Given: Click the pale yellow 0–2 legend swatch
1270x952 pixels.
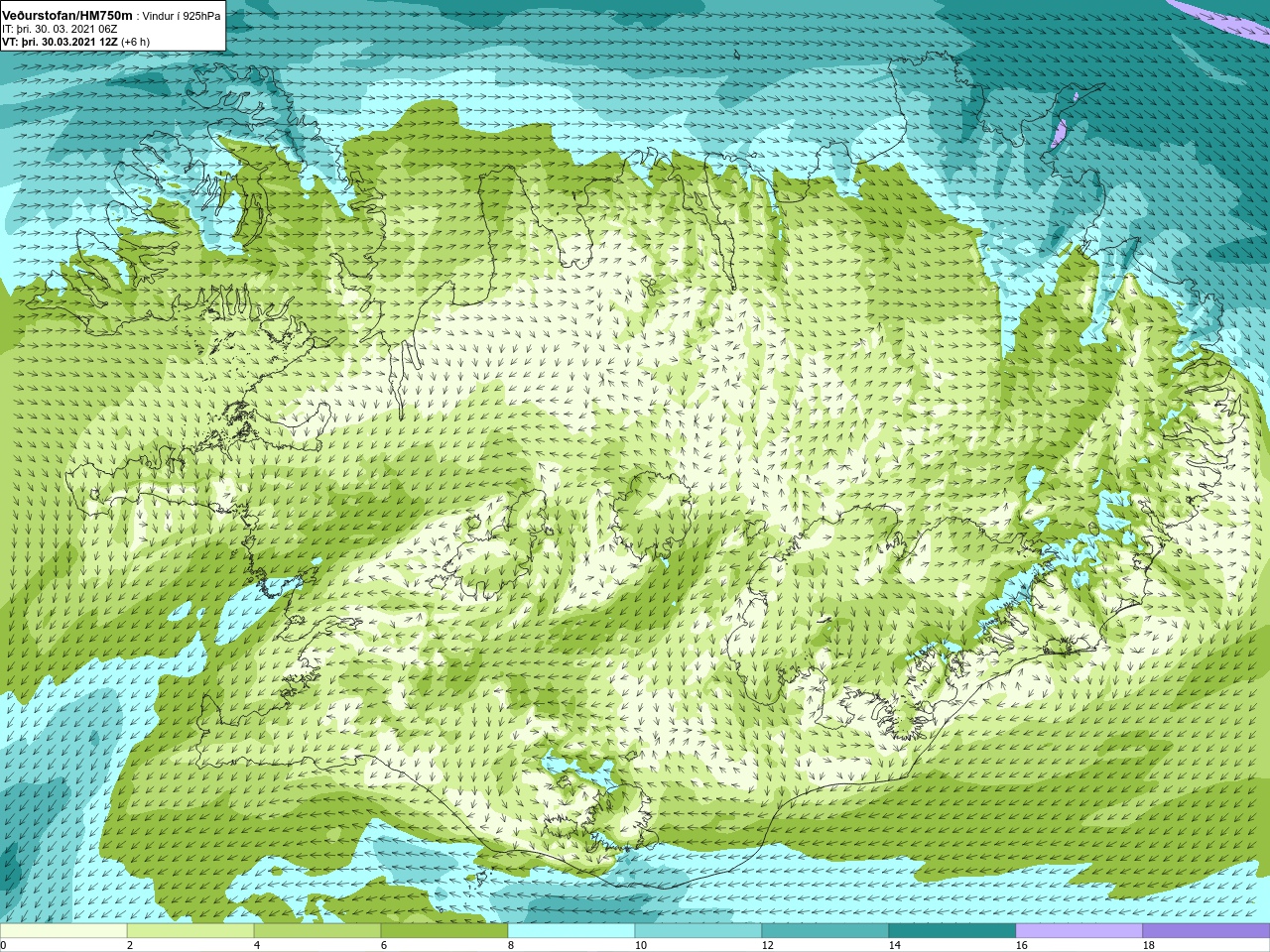Looking at the screenshot, I should coord(63,931).
